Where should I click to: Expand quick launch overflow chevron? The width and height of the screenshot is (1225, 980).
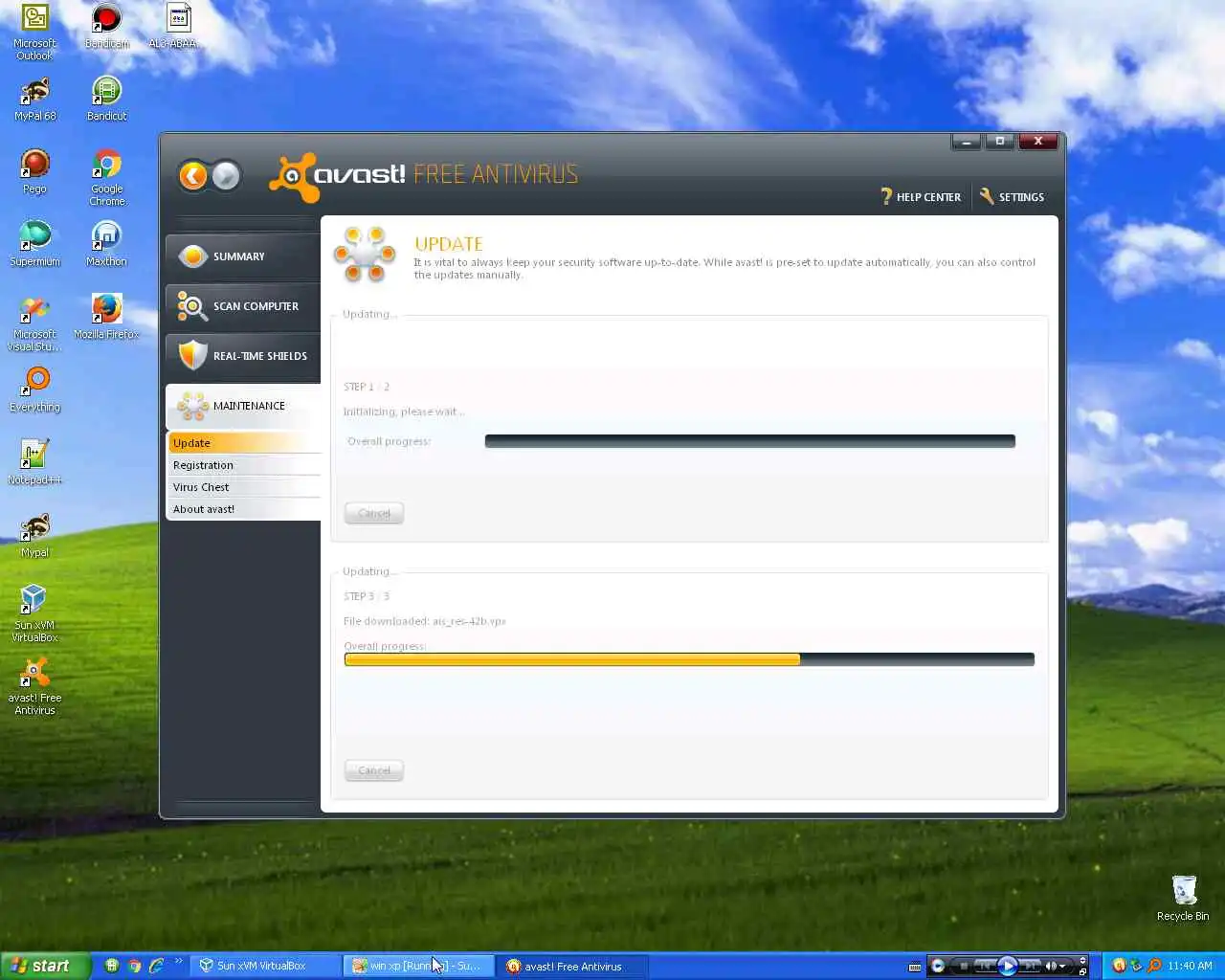[x=178, y=961]
